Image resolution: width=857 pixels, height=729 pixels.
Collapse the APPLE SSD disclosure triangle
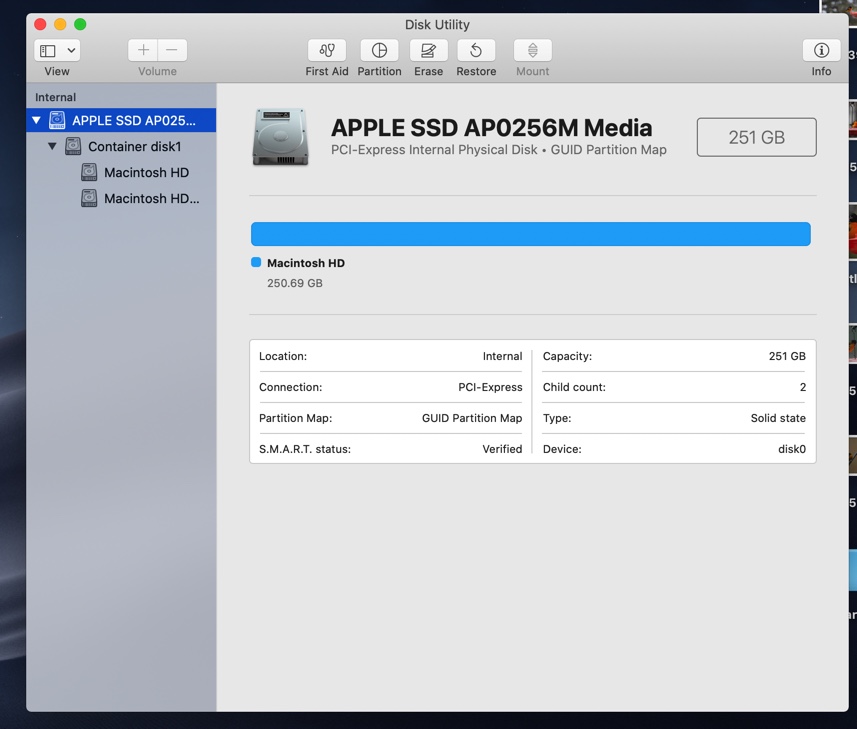click(37, 121)
